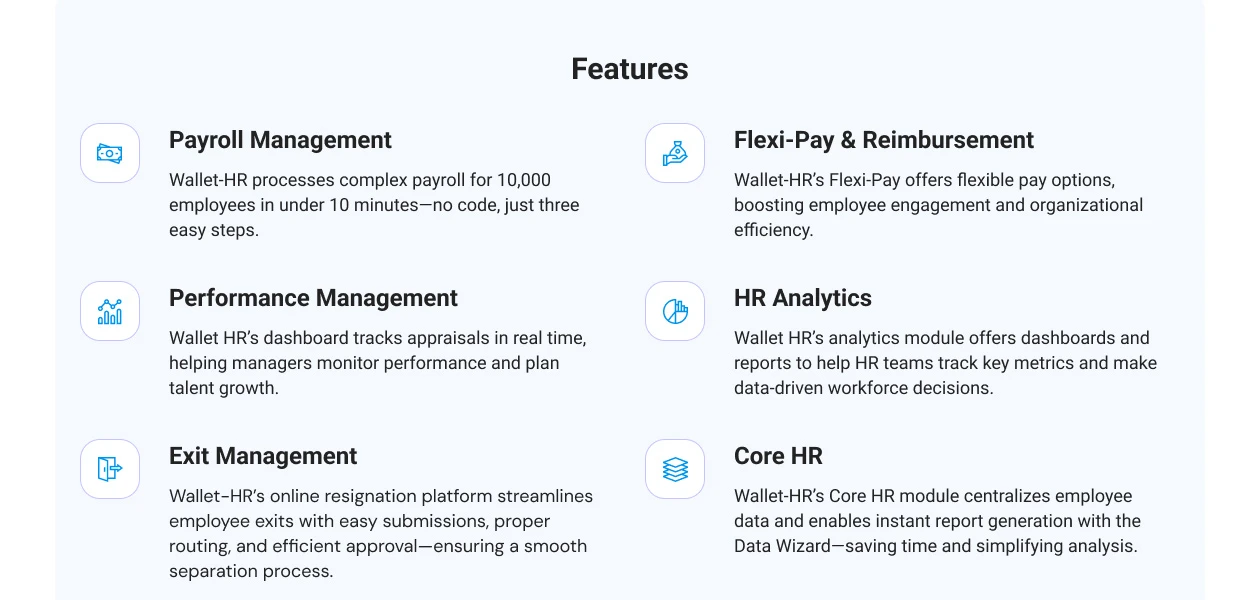Open the Core HR heading
The height and width of the screenshot is (600, 1260).
778,456
